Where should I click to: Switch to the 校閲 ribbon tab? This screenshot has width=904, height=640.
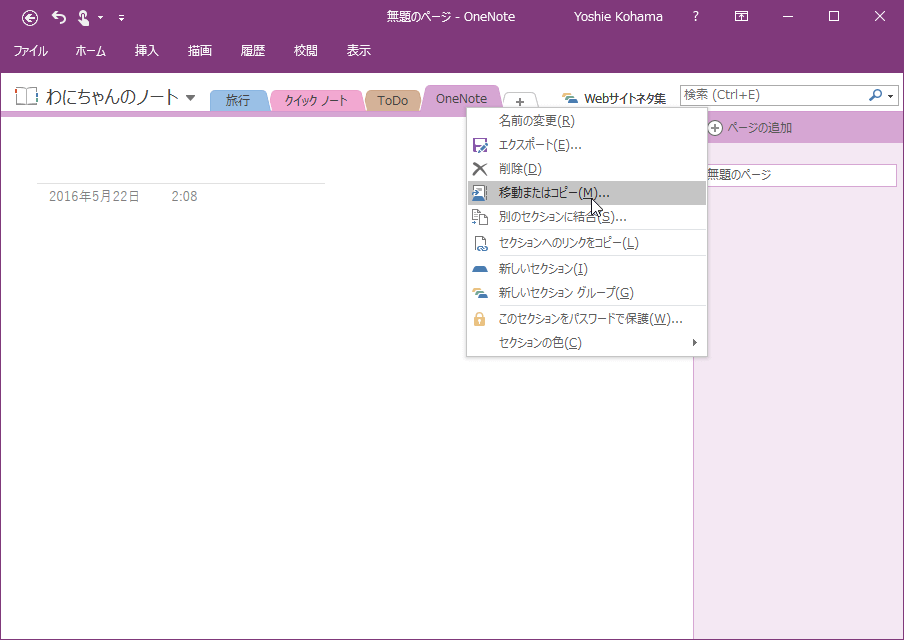pos(306,51)
